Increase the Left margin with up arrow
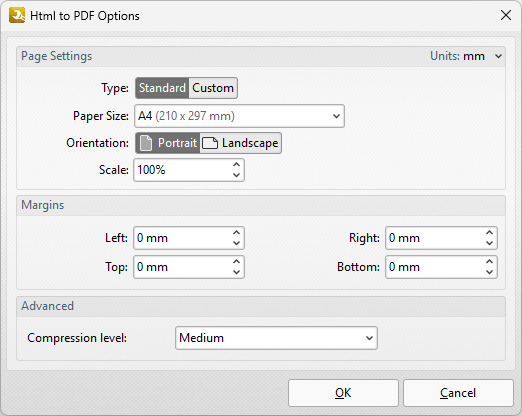 click(x=236, y=233)
